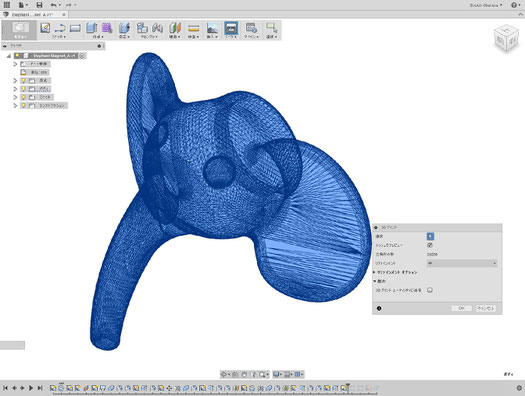This screenshot has height=396, width=525.
Task: Click the Press Pull modify icon
Action: (x=124, y=28)
